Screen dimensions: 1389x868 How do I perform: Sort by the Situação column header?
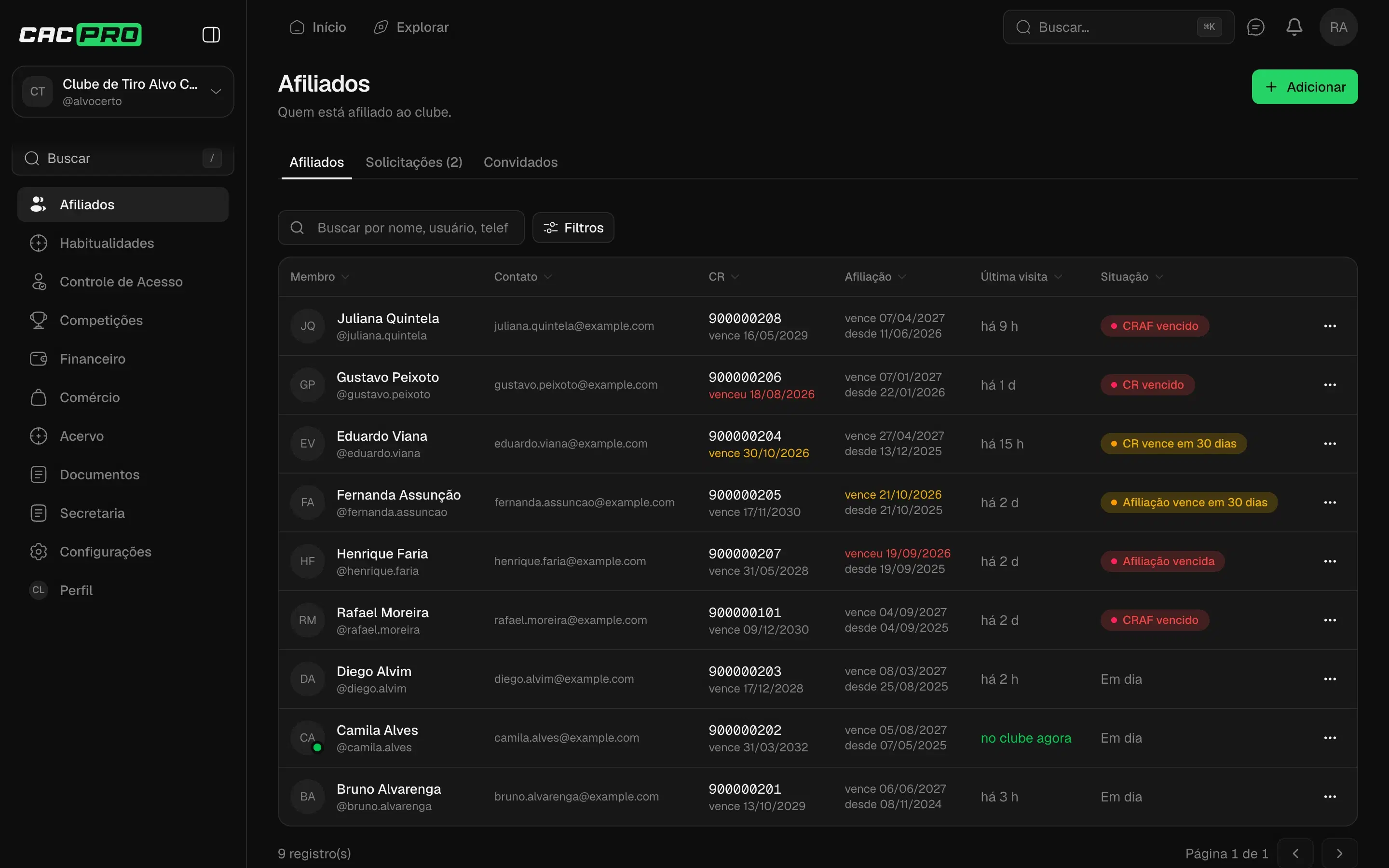pyautogui.click(x=1131, y=277)
